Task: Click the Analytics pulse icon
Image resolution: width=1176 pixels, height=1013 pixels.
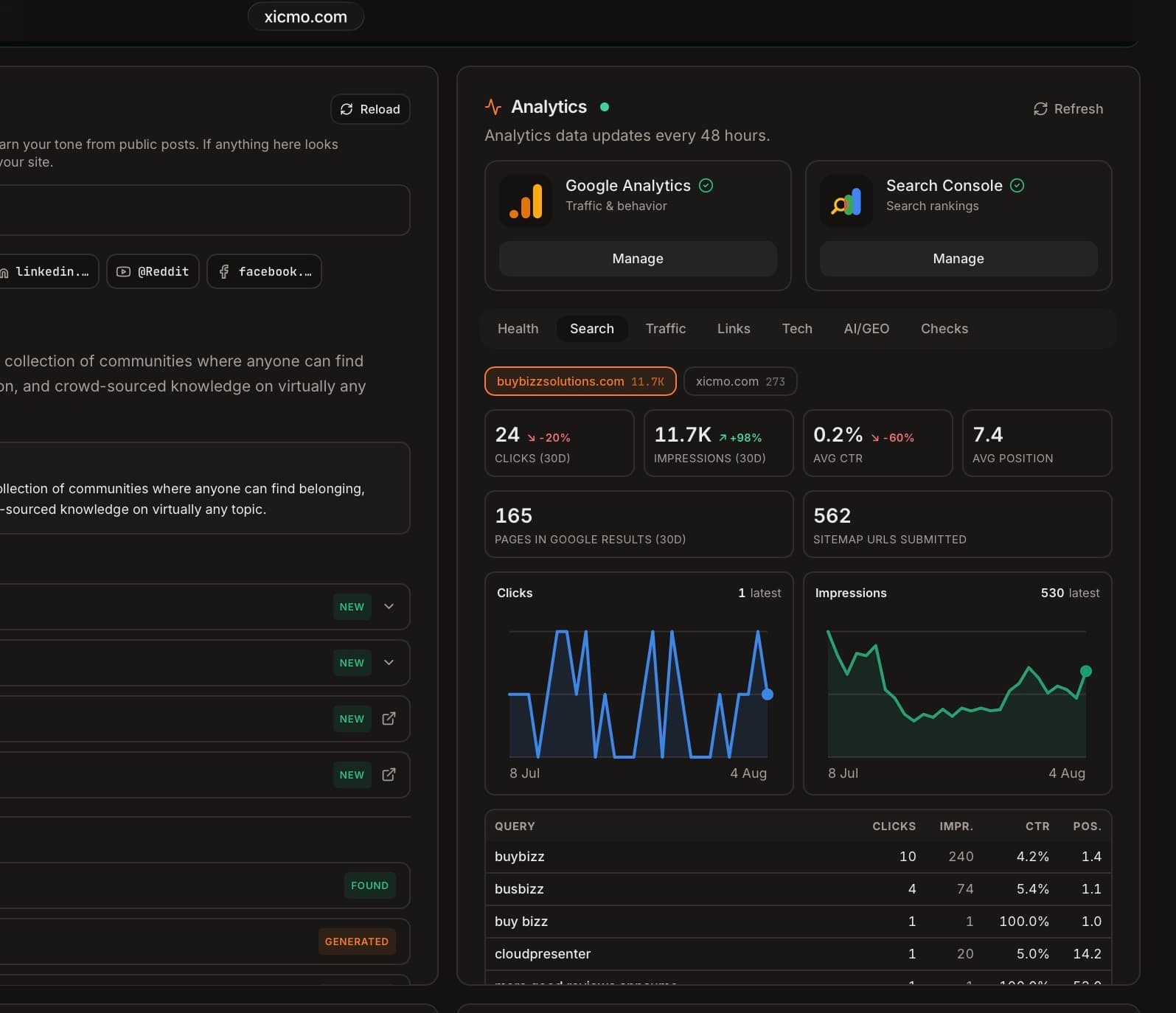Action: pyautogui.click(x=493, y=107)
